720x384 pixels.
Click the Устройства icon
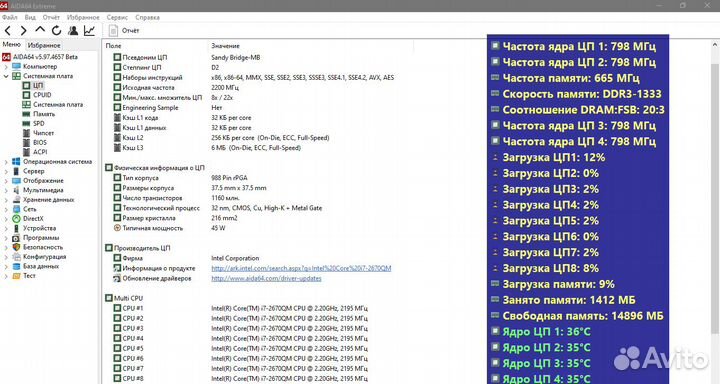point(16,228)
